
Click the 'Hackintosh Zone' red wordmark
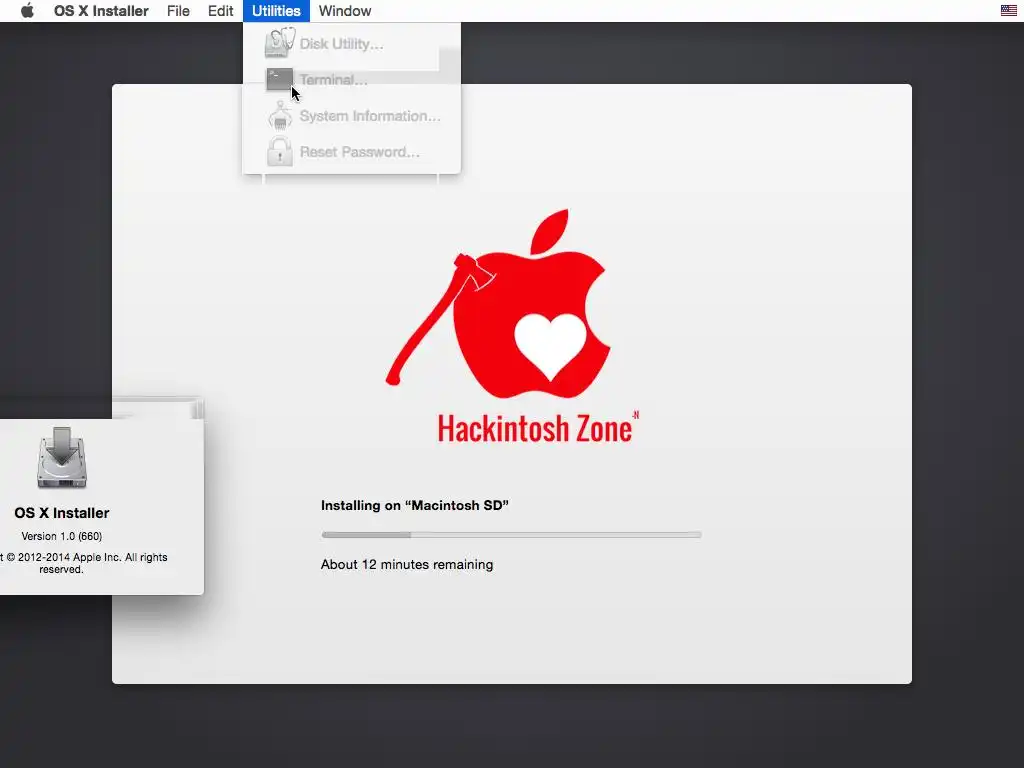pos(535,429)
